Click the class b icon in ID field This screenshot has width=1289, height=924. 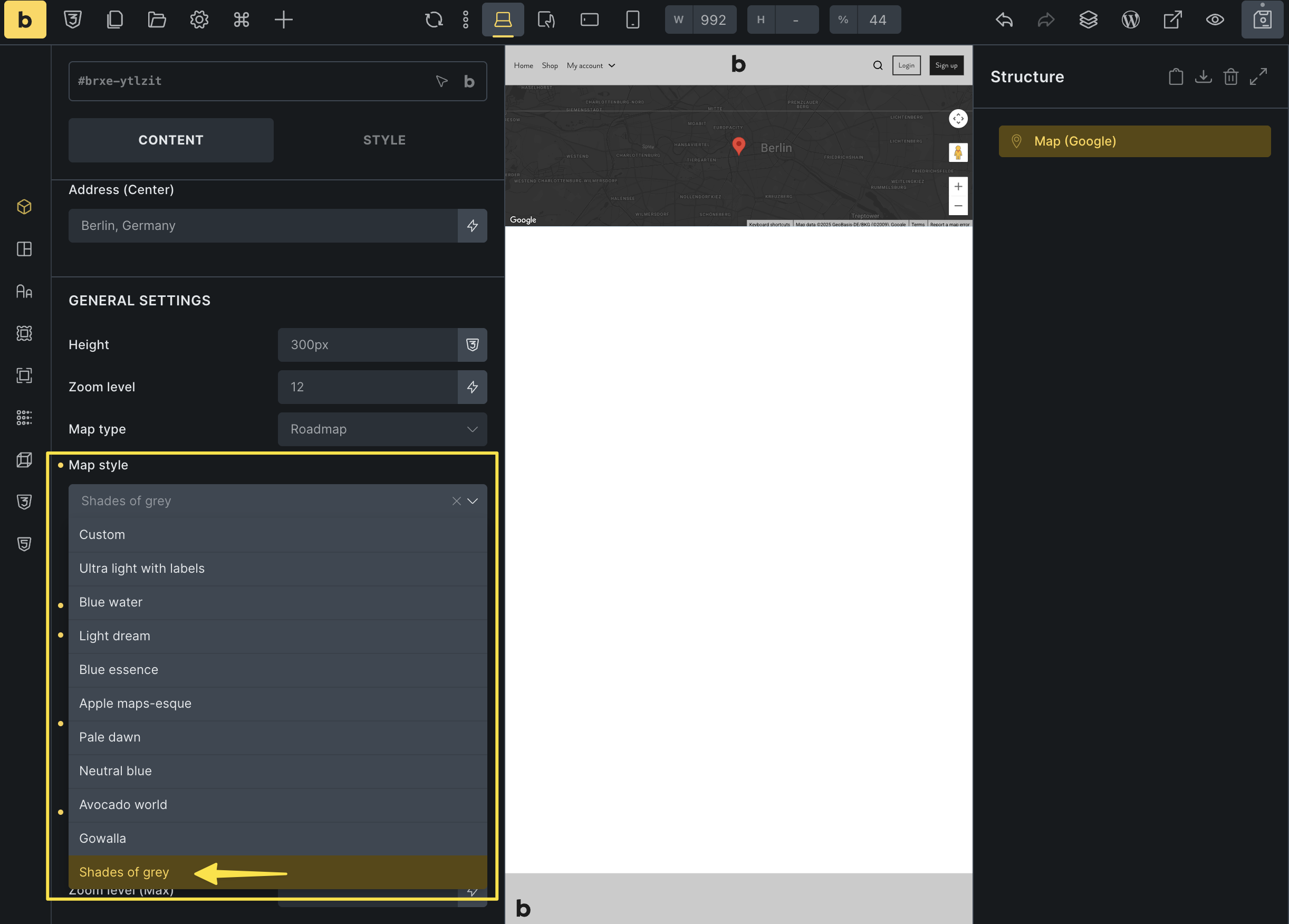[x=469, y=81]
